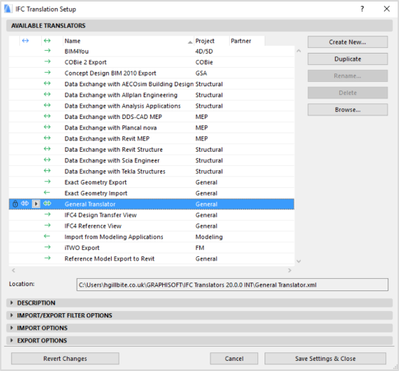Click the green bidirectional arrow column header
Screen dimensions: 399x371
click(47, 41)
